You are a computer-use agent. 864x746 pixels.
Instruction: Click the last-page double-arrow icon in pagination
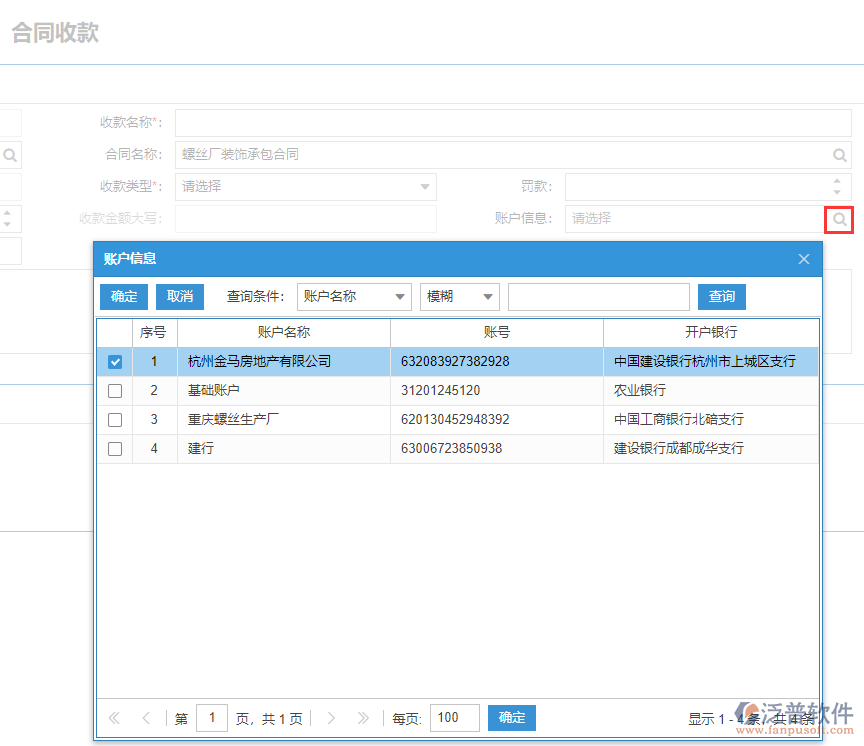click(x=364, y=718)
